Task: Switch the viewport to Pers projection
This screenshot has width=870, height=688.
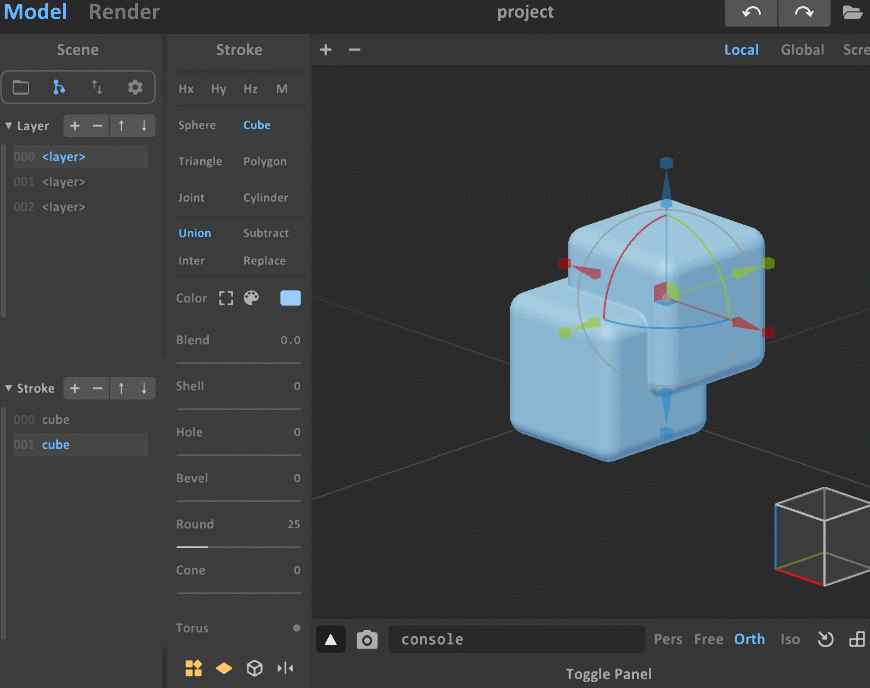Action: tap(668, 640)
